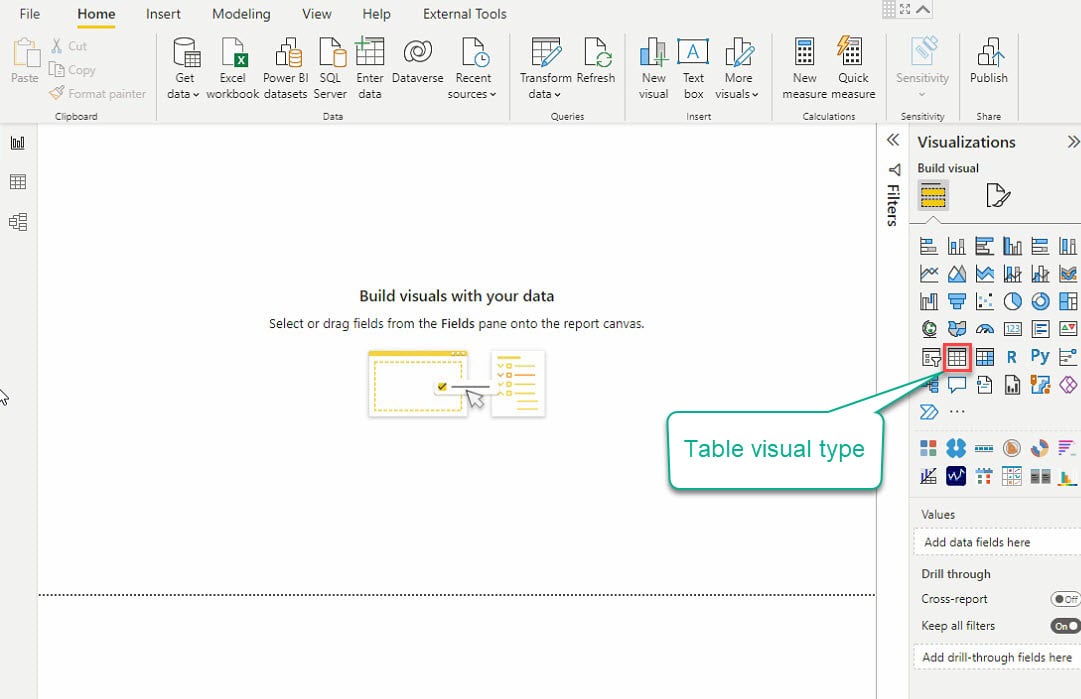Choose the KPI visual
Image resolution: width=1081 pixels, height=699 pixels.
coord(1067,329)
